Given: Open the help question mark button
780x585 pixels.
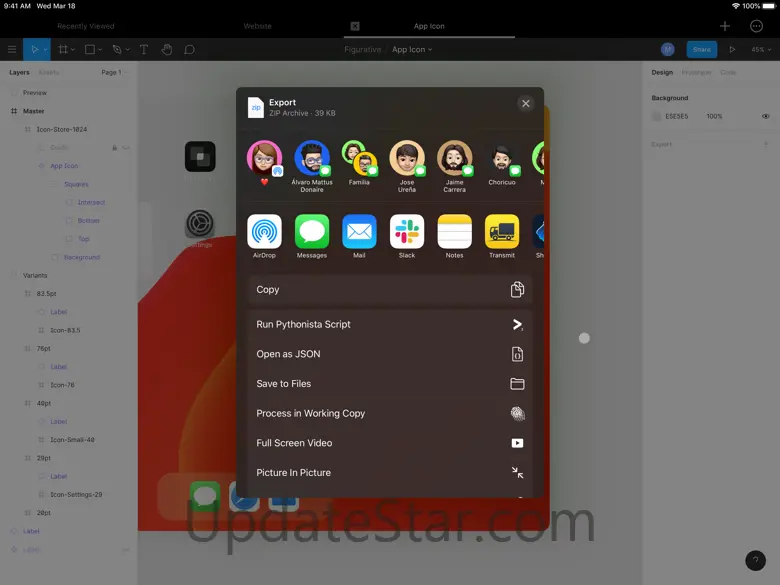Looking at the screenshot, I should (755, 560).
